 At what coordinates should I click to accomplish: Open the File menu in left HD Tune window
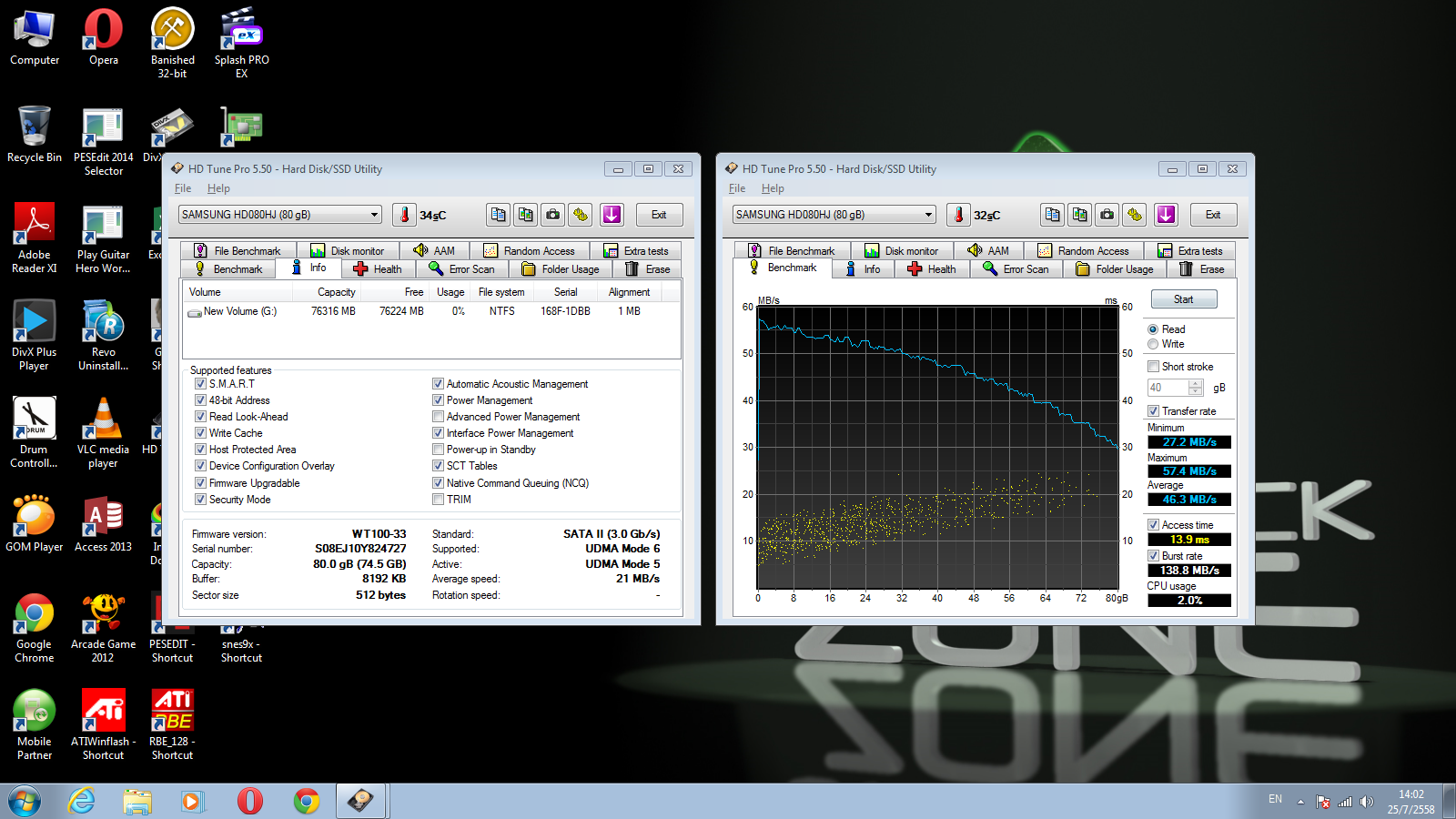[x=183, y=188]
